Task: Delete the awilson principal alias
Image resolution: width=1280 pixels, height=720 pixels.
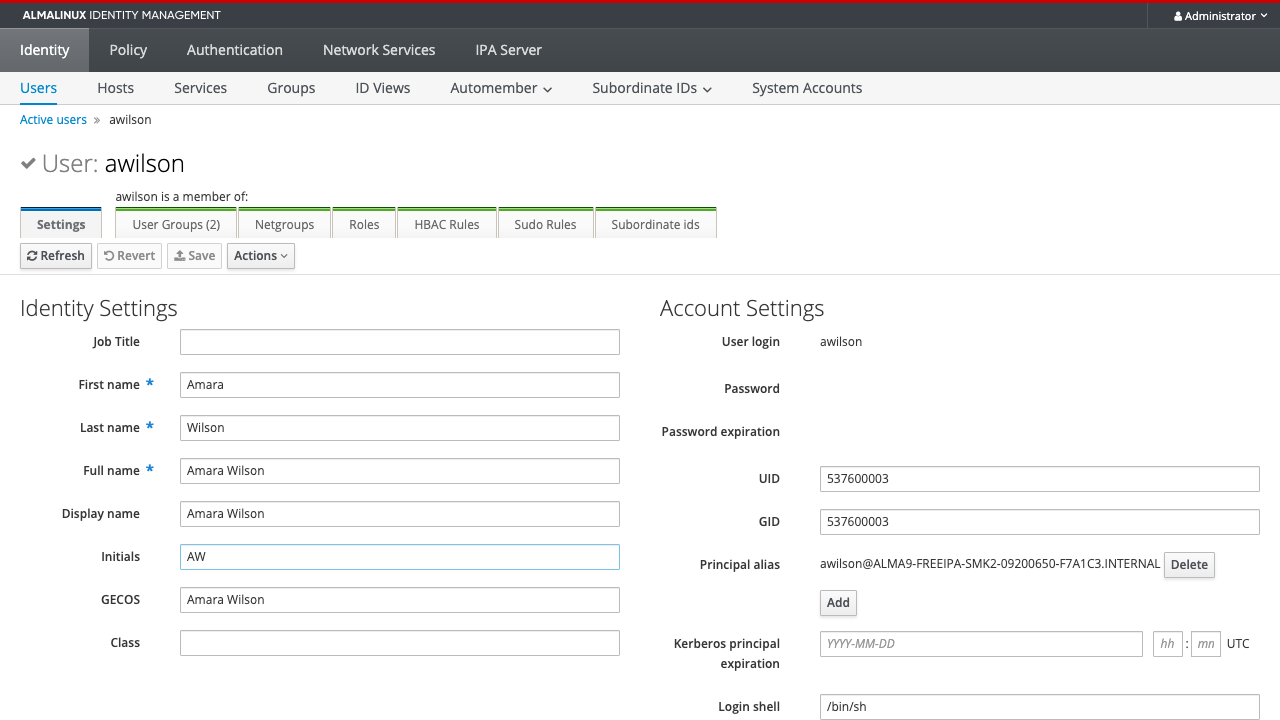Action: (1189, 565)
